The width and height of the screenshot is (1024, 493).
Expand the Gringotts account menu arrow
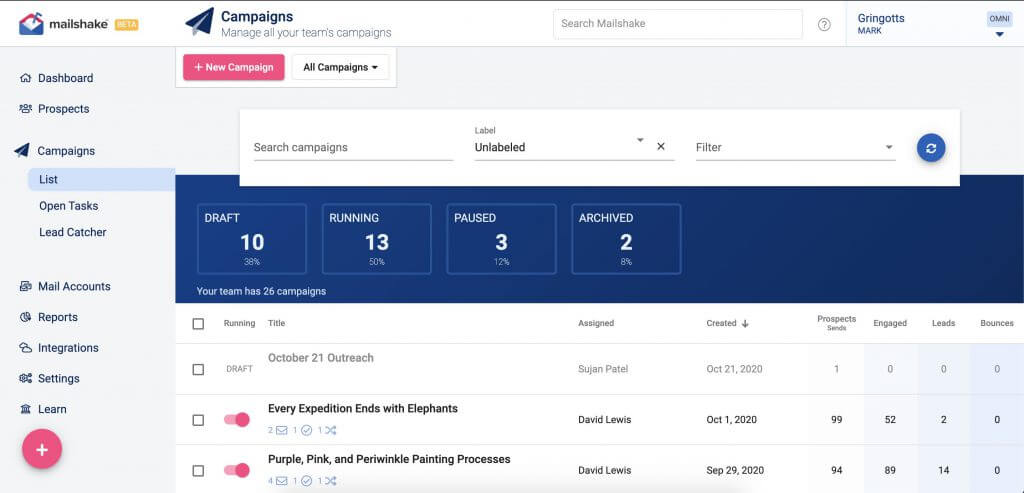999,35
